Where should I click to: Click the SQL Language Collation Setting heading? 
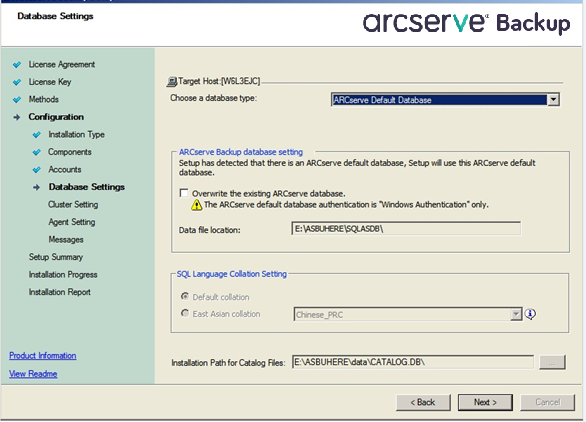pos(232,274)
